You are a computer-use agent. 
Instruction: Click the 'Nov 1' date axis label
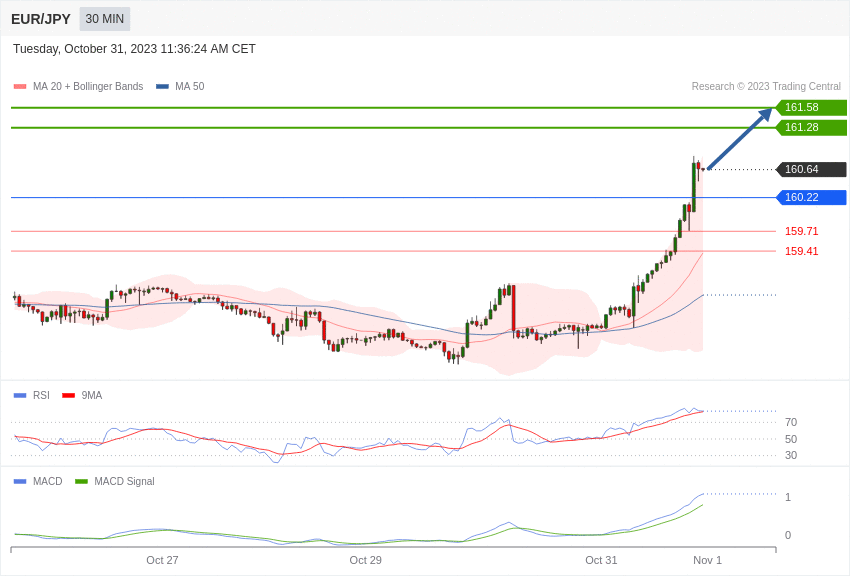click(707, 560)
